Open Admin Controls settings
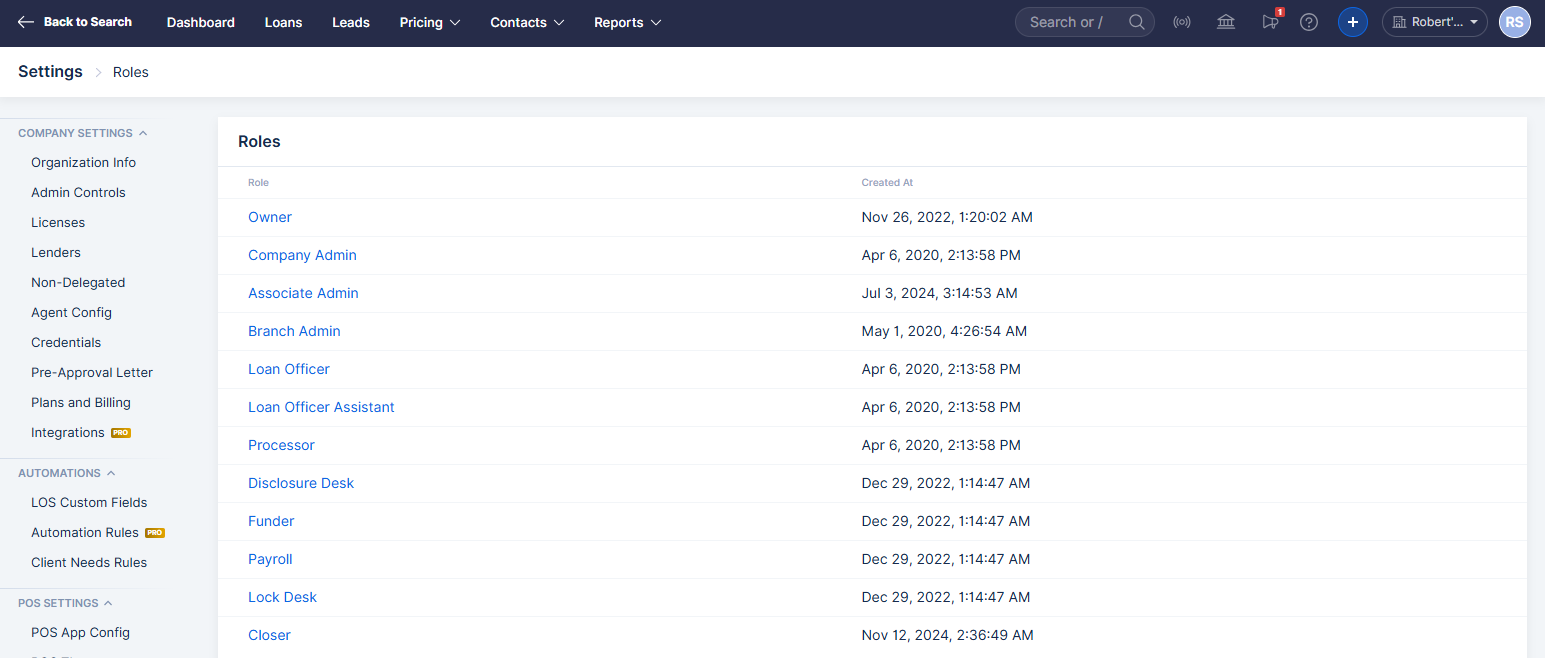 tap(78, 192)
